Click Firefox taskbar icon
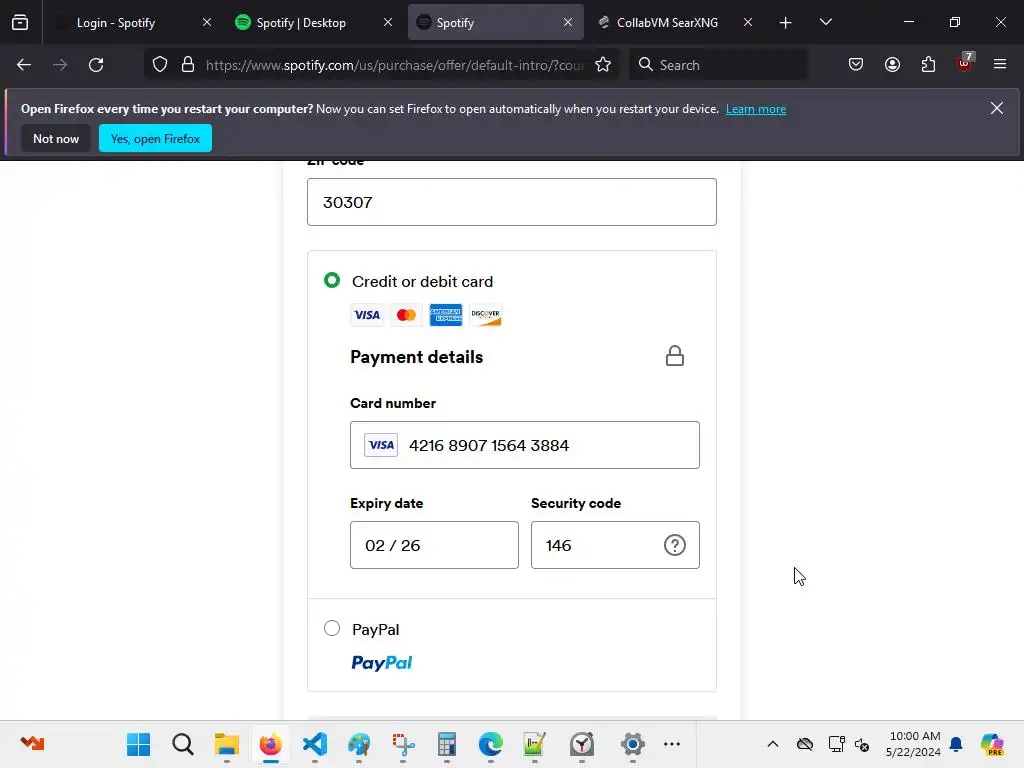The height and width of the screenshot is (768, 1024). (270, 744)
